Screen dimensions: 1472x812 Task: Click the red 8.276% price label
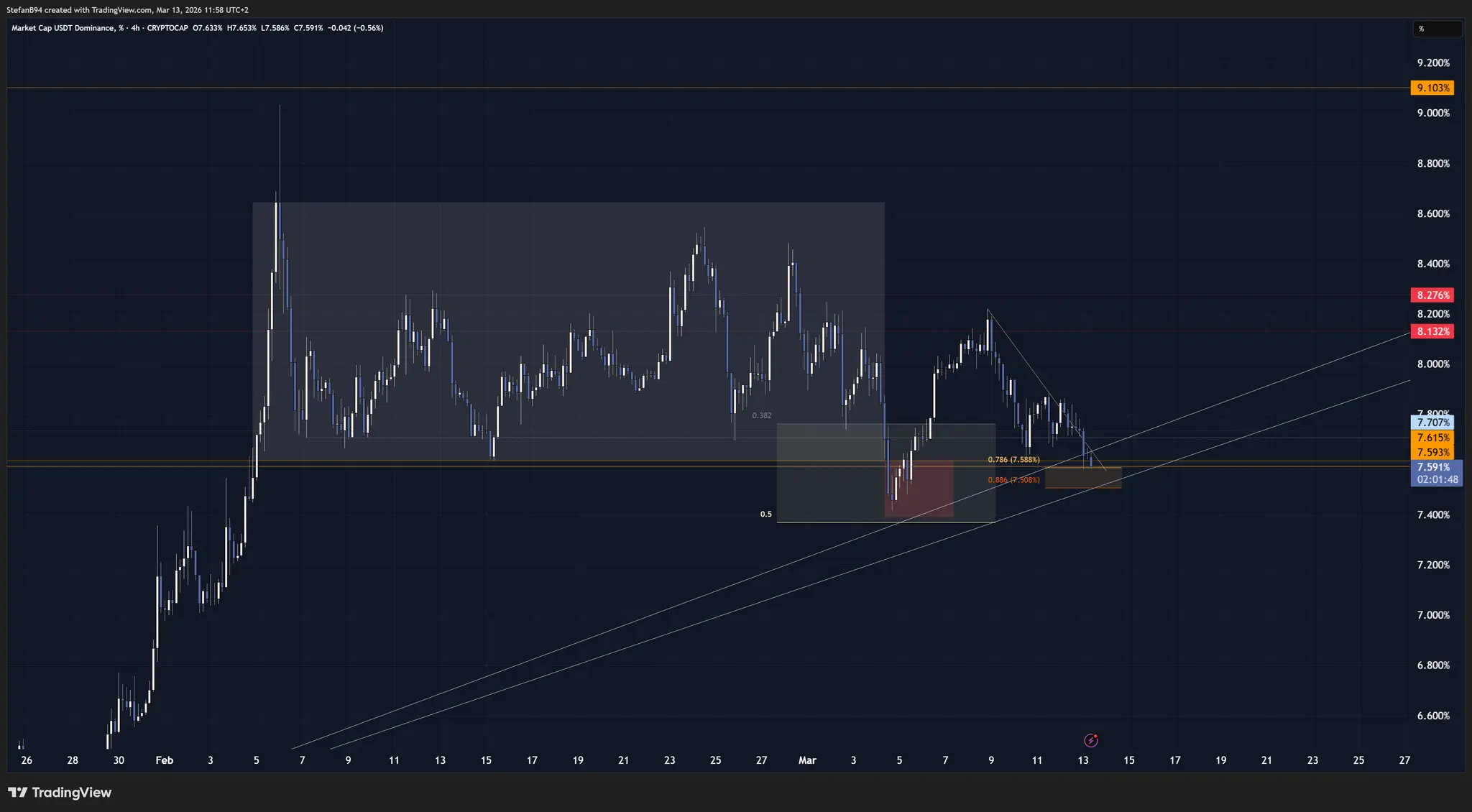(x=1432, y=295)
